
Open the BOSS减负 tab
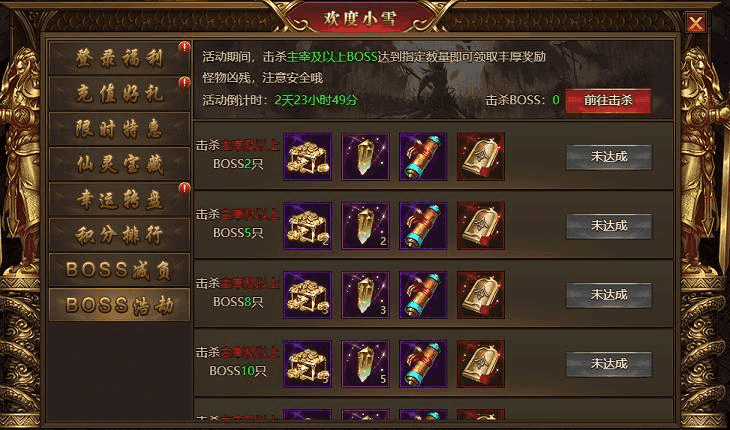(x=119, y=269)
